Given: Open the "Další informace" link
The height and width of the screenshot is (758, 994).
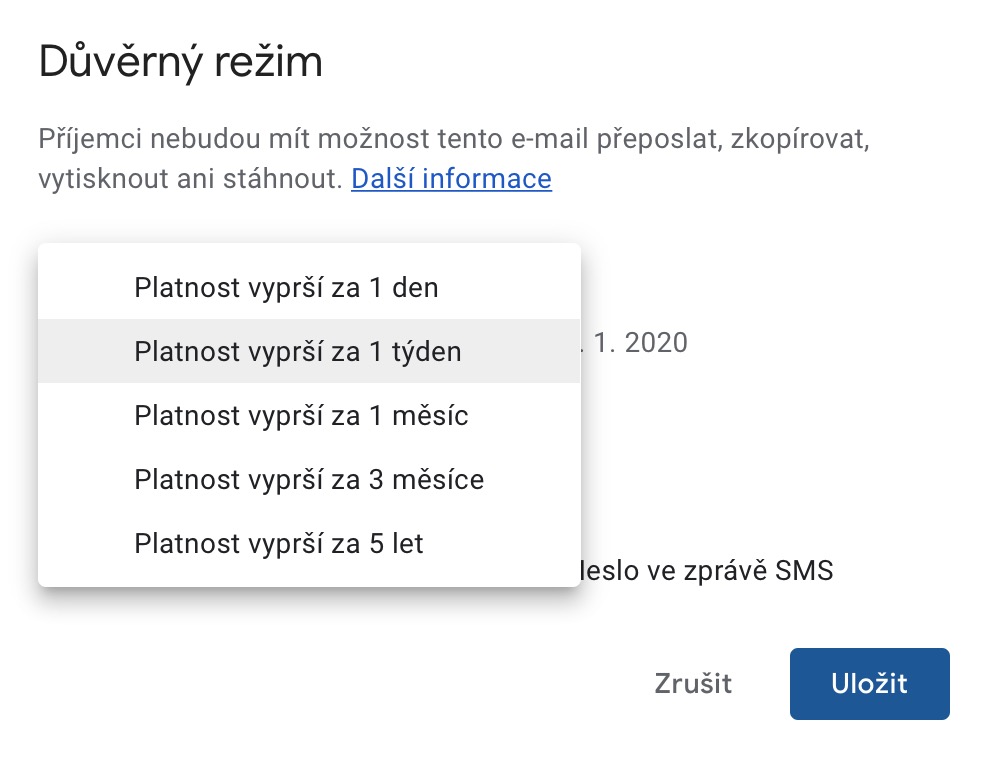Looking at the screenshot, I should click(451, 179).
